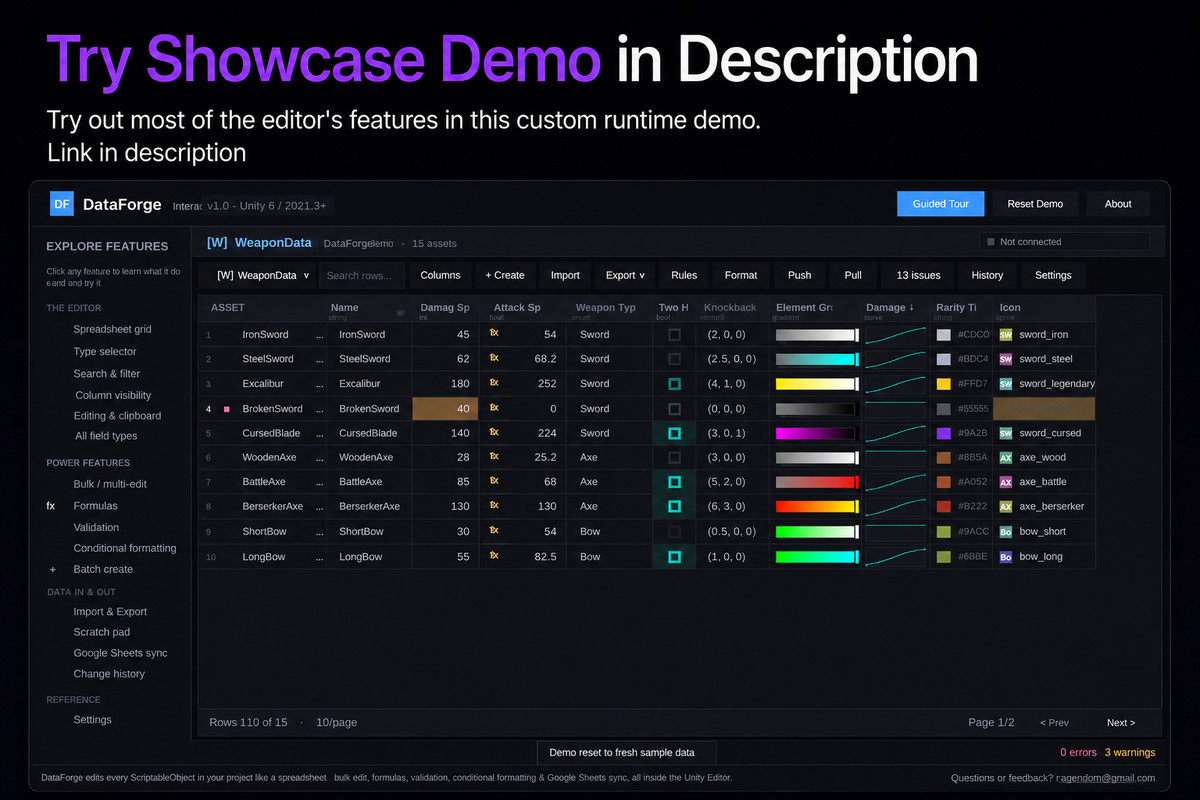The image size is (1200, 800).
Task: Toggle Two H checkbox for WoodenAxe
Action: [674, 458]
